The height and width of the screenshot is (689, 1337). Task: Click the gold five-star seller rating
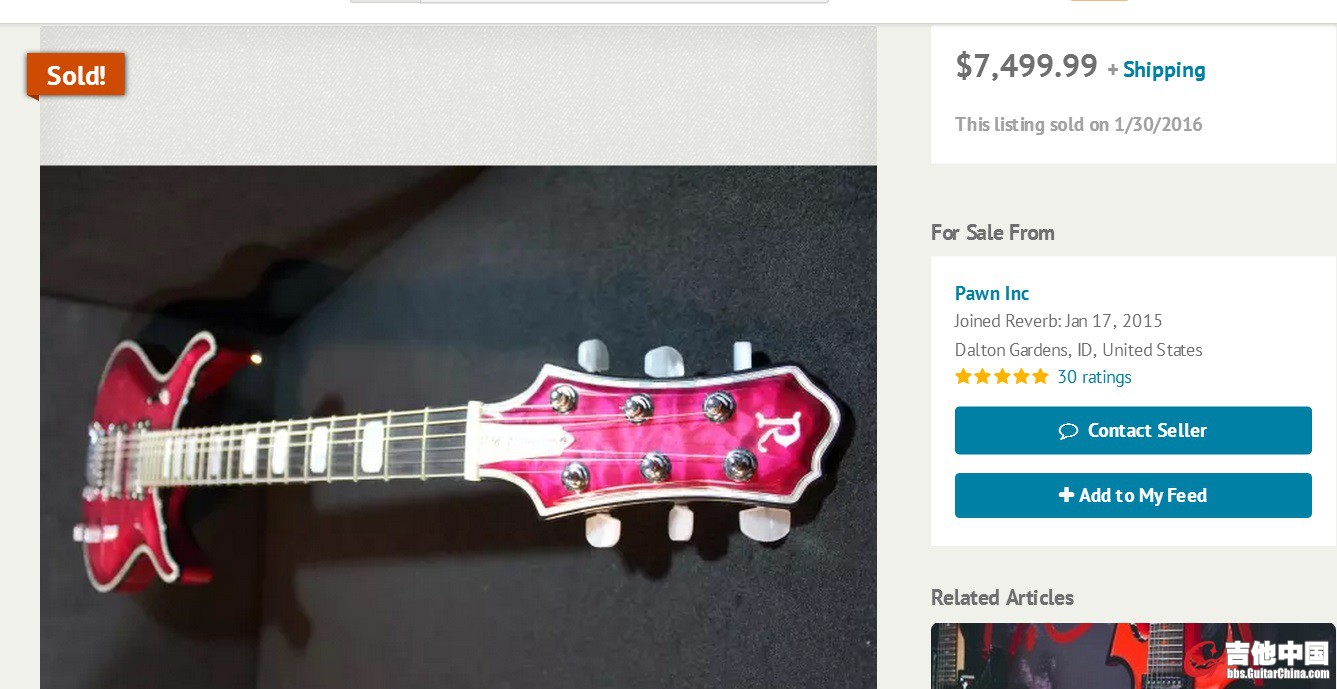click(1001, 377)
